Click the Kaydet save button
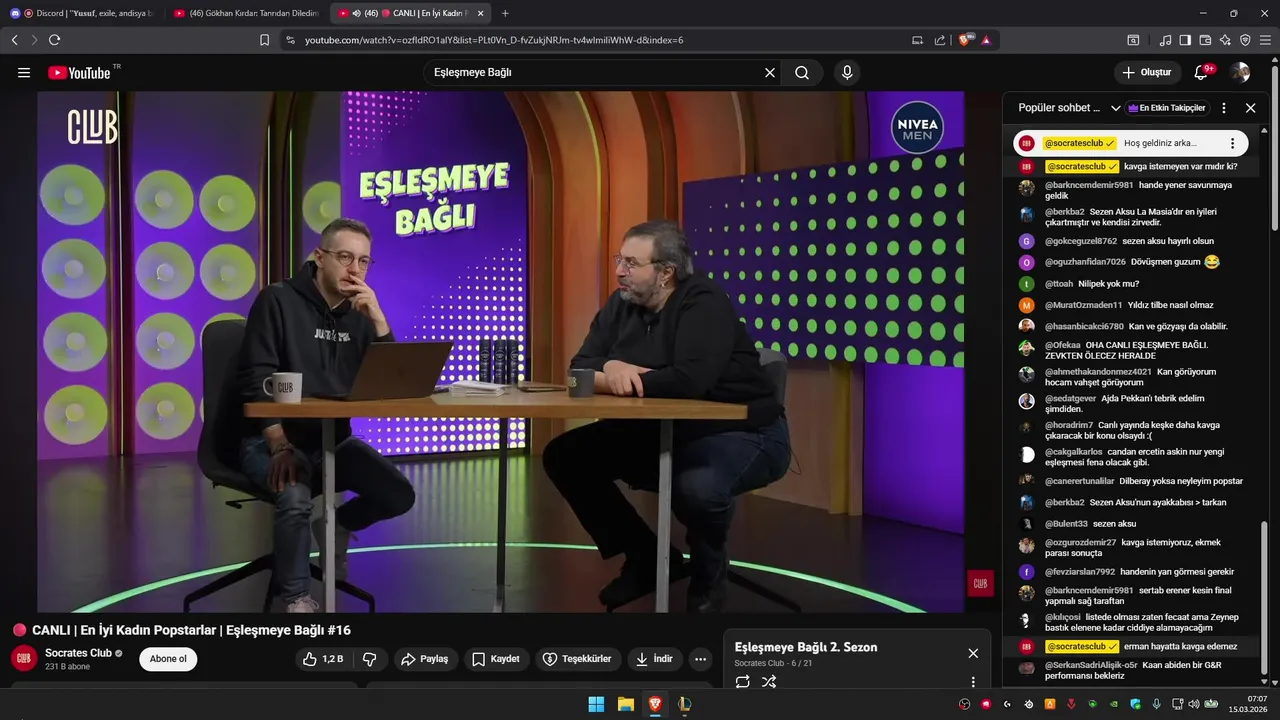This screenshot has height=720, width=1280. tap(496, 659)
